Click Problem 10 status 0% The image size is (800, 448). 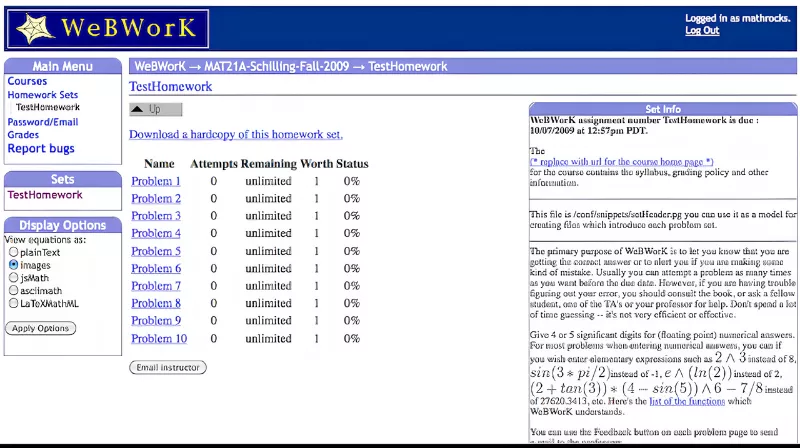tap(352, 338)
